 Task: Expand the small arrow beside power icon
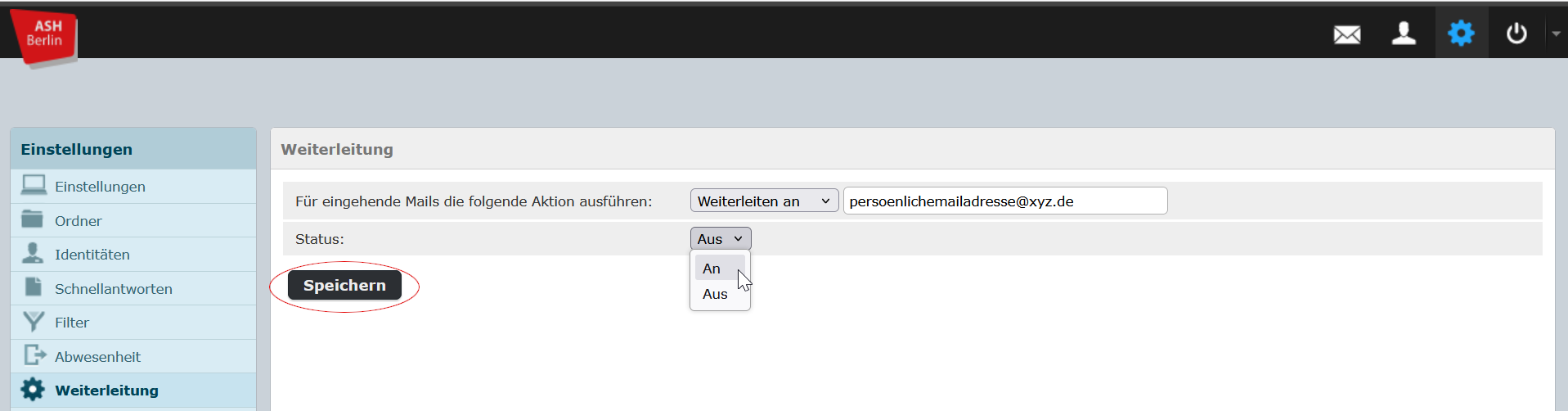coord(1556,34)
